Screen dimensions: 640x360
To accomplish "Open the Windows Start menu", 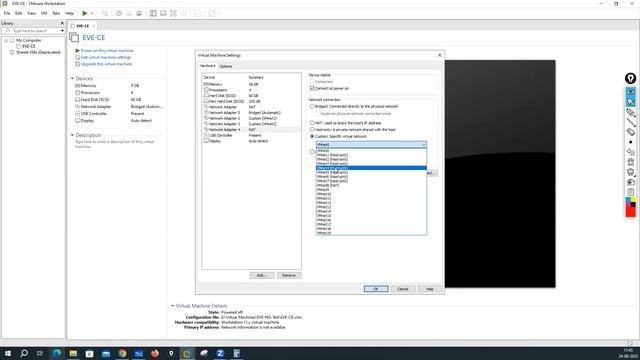I will click(8, 353).
